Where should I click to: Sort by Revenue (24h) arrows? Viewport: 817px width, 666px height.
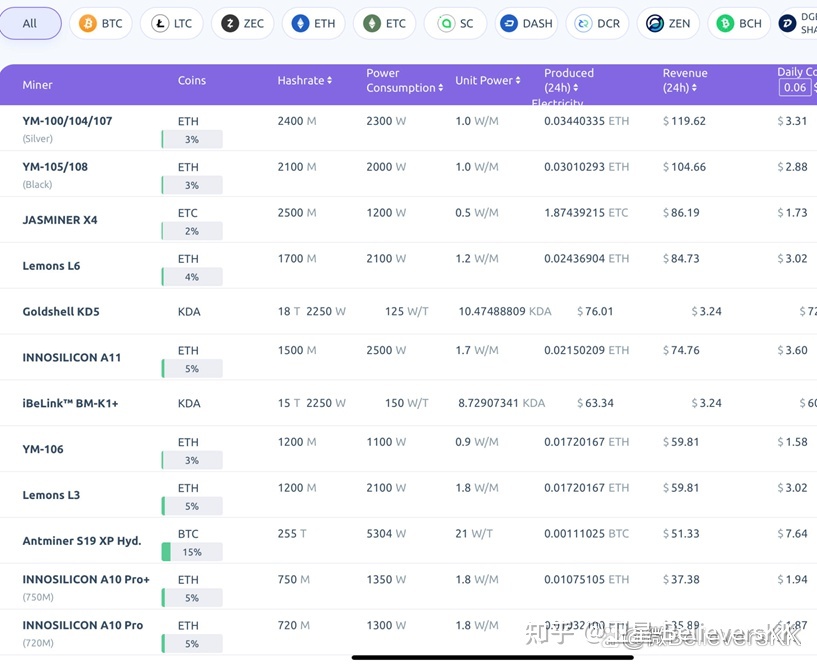tap(694, 88)
